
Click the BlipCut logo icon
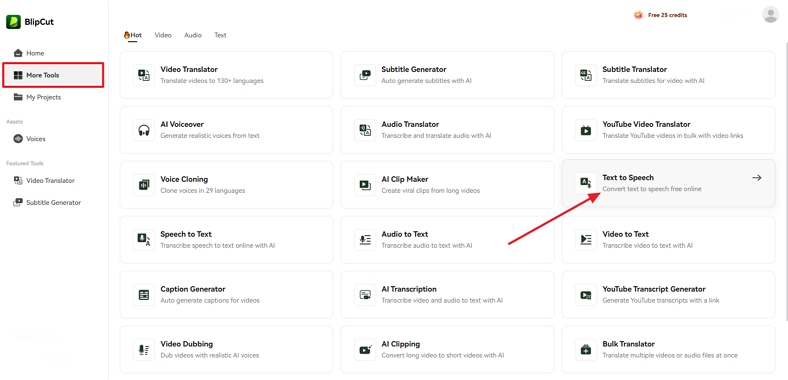[13, 22]
